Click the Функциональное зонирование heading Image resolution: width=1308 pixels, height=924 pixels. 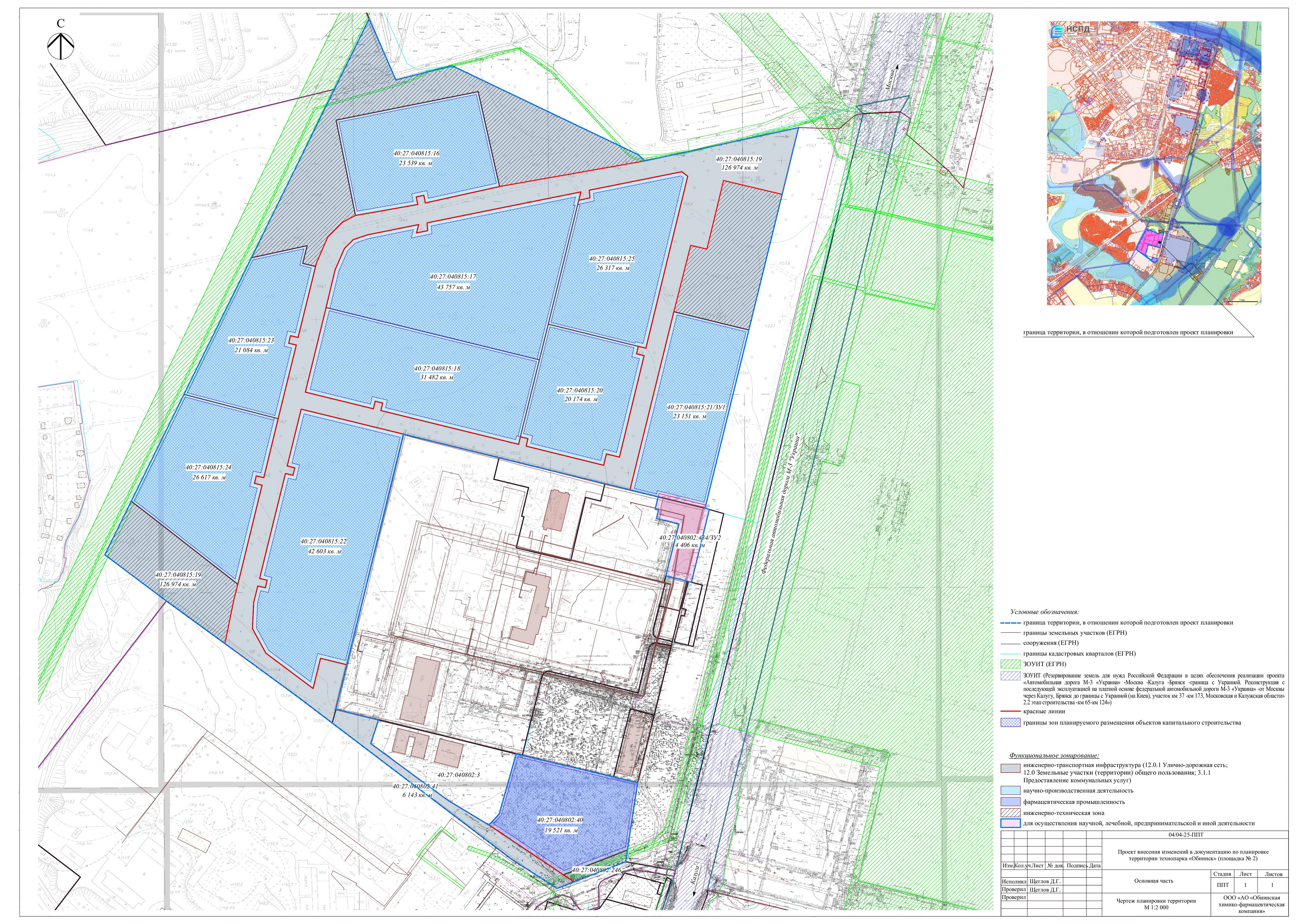click(1054, 755)
